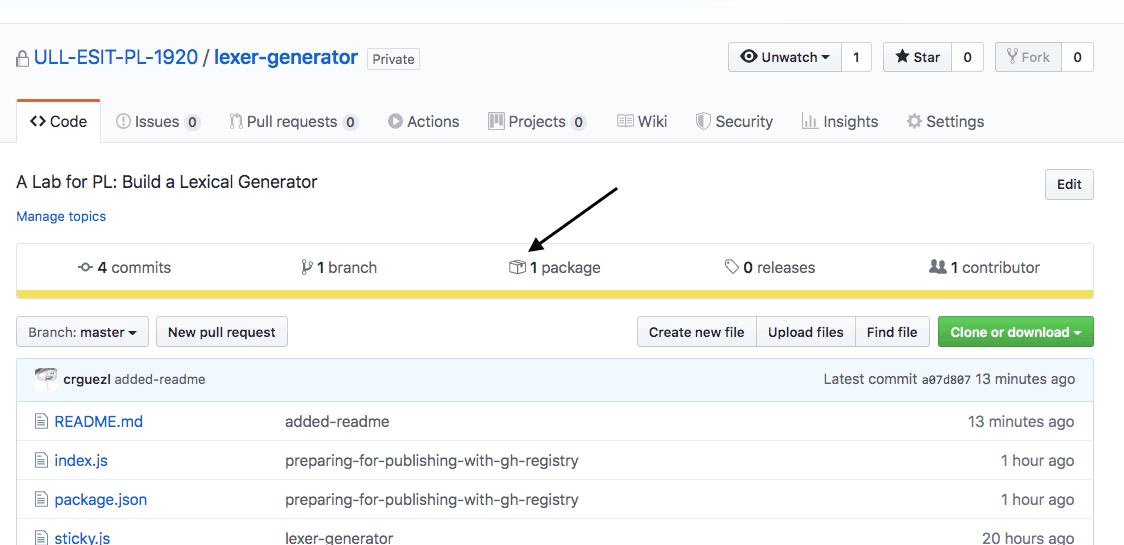Open the Clone or download dropdown
Screen dimensions: 1124x545
click(1015, 332)
